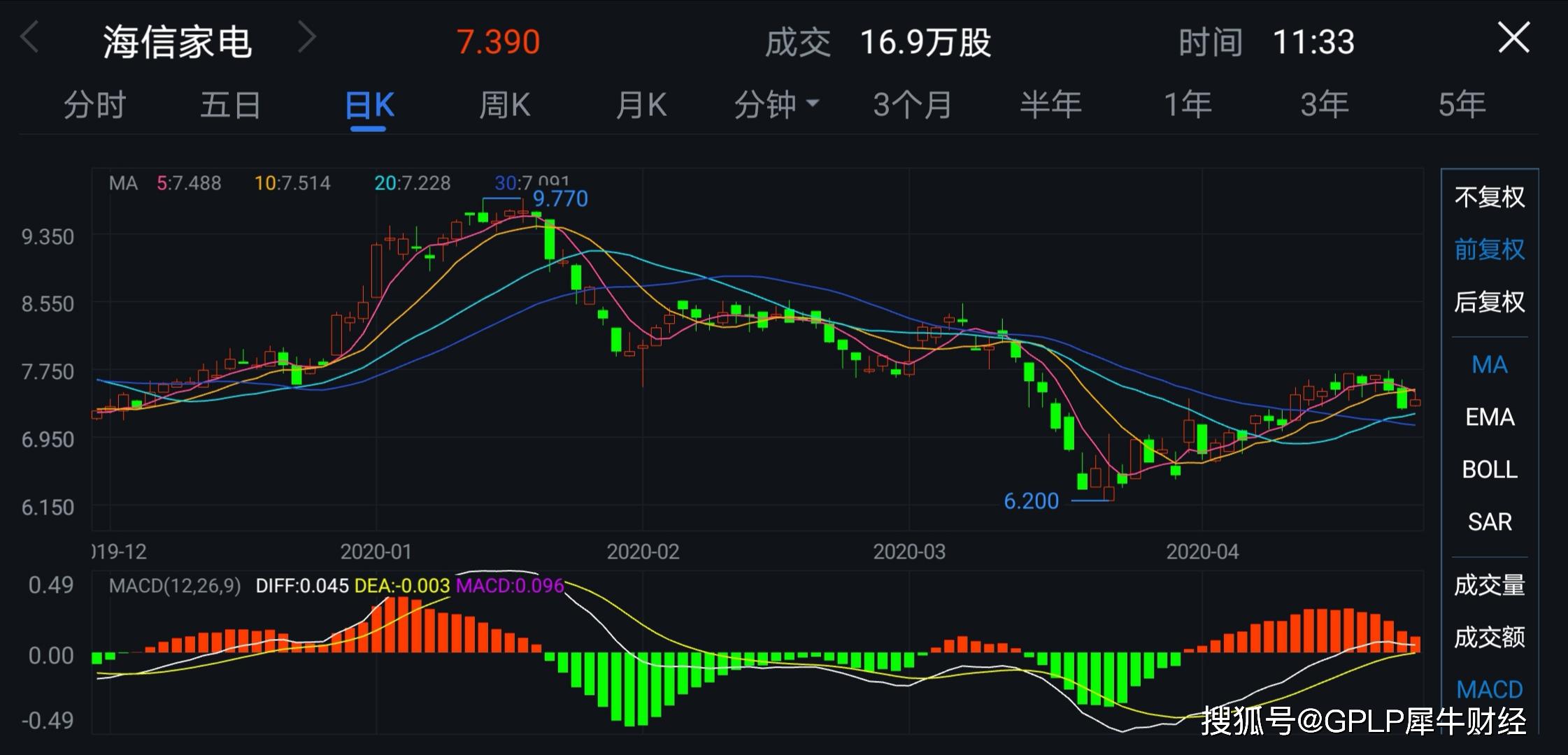The image size is (1568, 755).
Task: Enable SAR overlay indicator
Action: [x=1489, y=522]
